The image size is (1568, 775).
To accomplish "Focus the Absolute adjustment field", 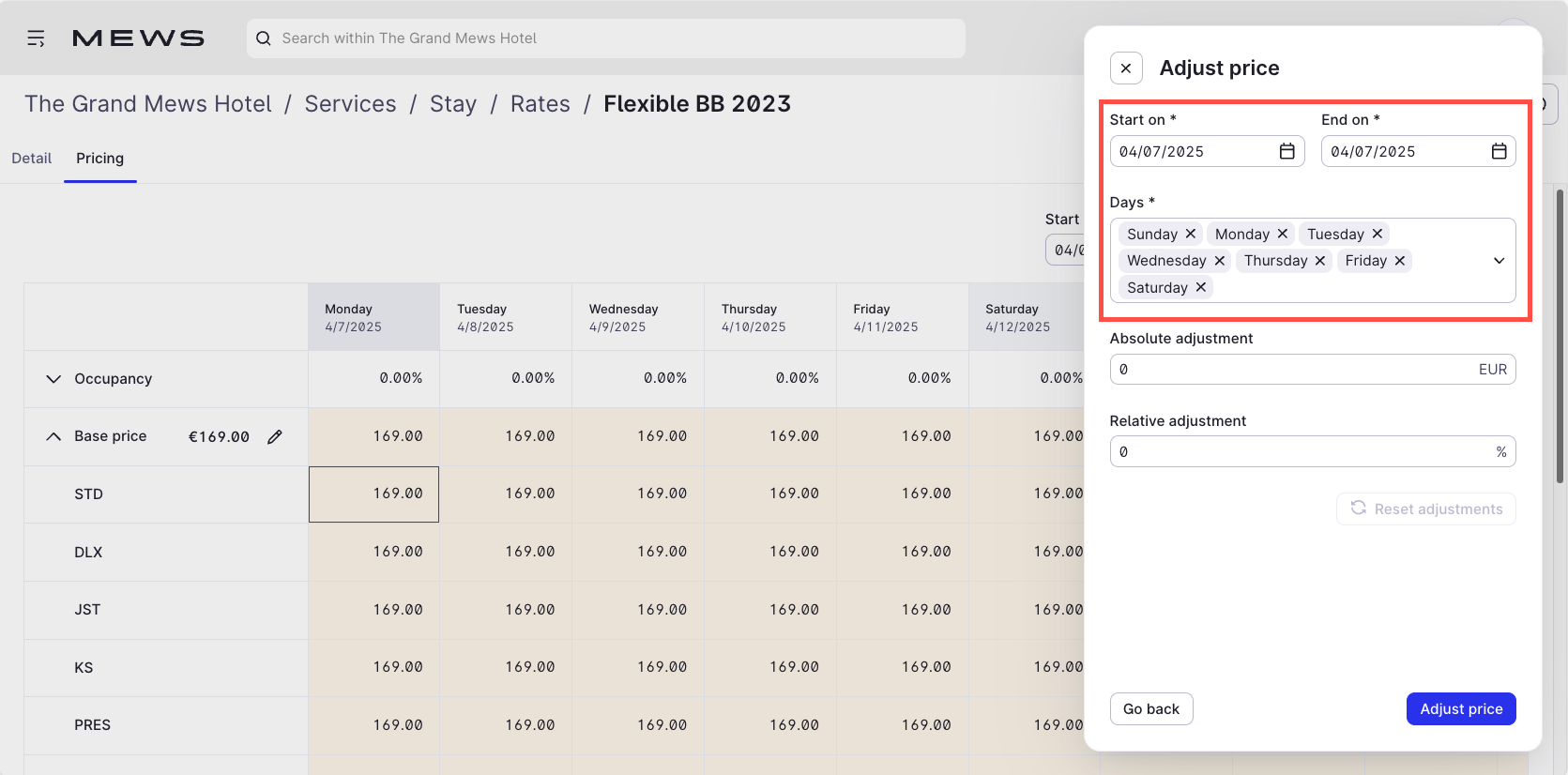I will pos(1313,370).
